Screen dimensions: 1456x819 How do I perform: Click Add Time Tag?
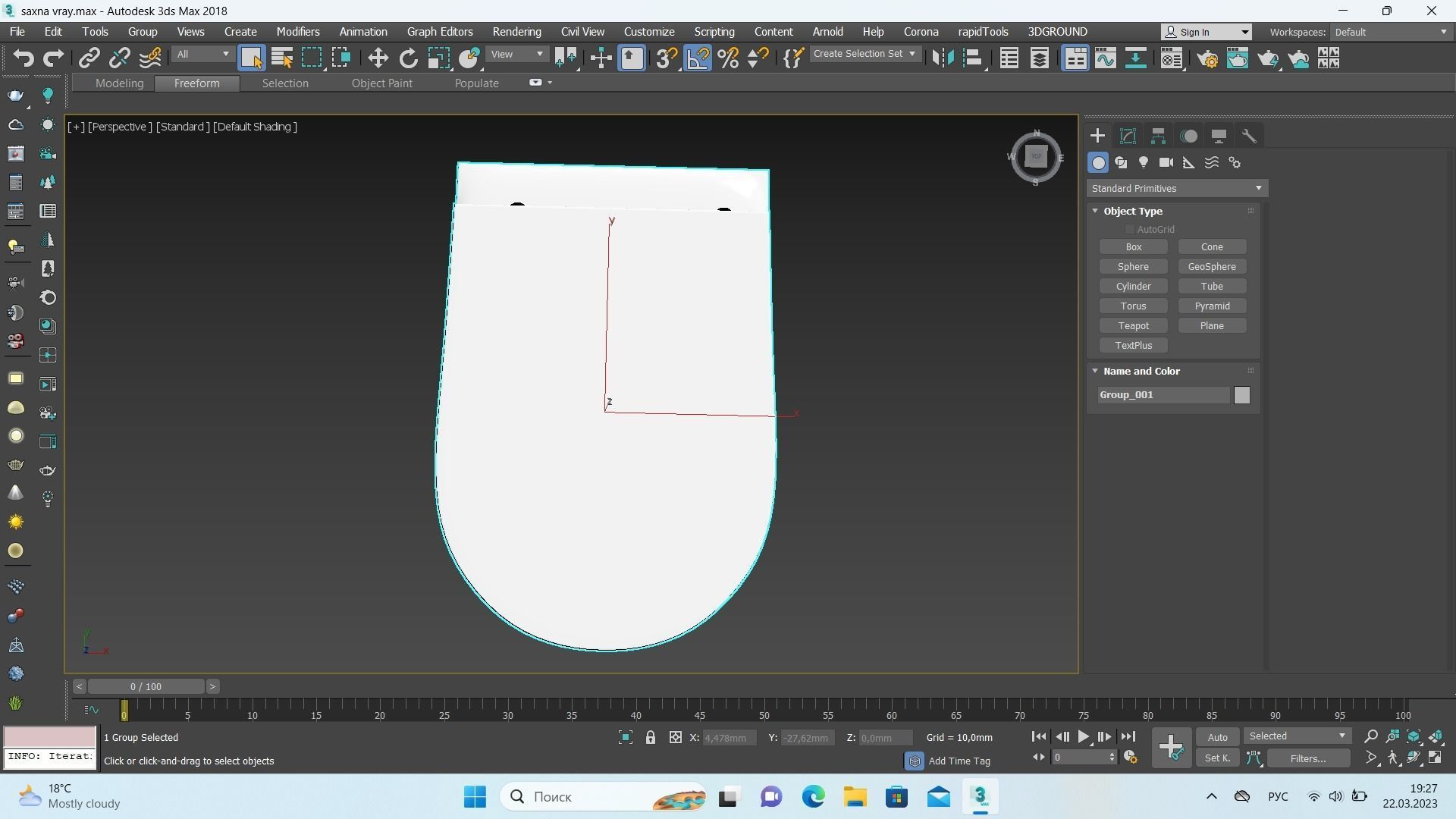click(959, 761)
